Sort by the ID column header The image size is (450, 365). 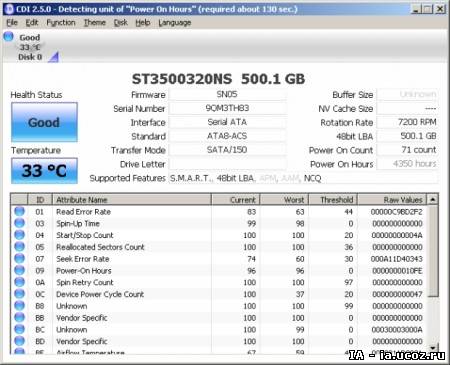click(x=40, y=200)
